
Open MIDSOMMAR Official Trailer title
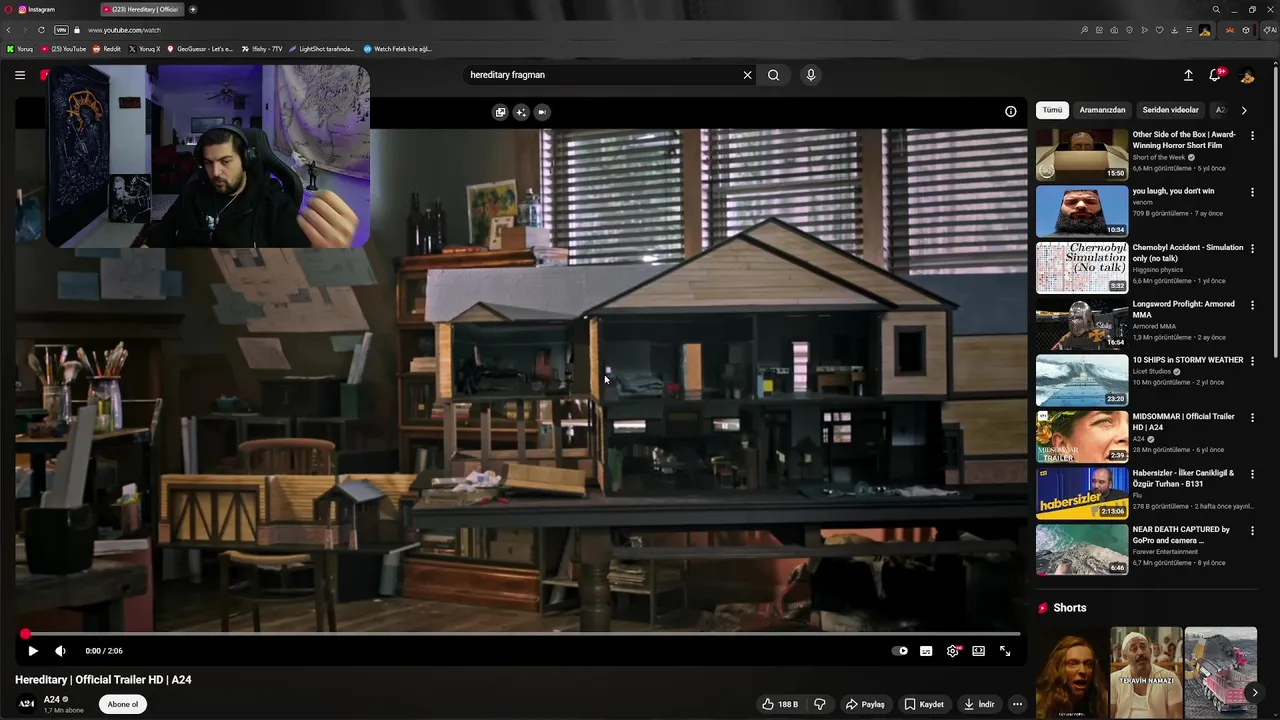[1183, 422]
